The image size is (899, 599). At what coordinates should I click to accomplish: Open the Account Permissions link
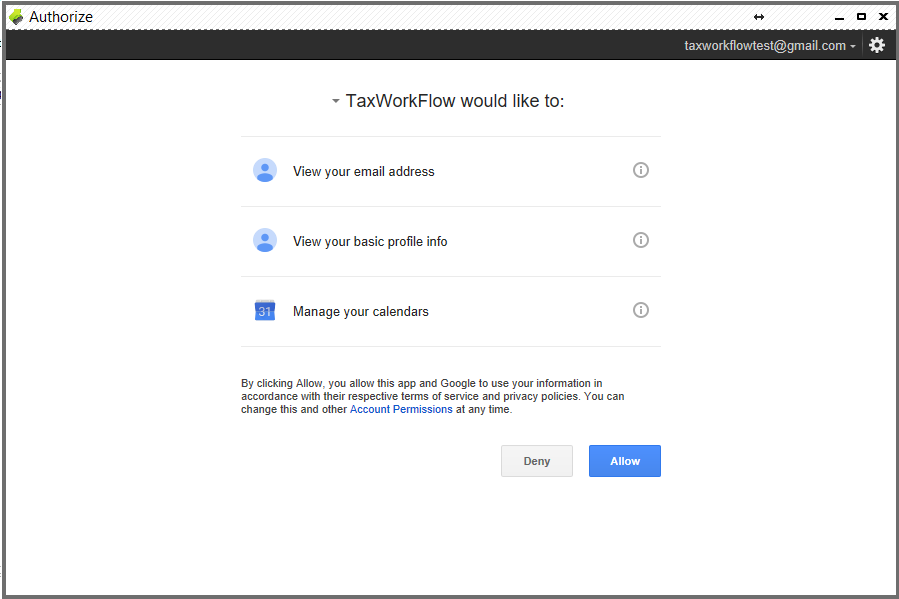[x=401, y=409]
